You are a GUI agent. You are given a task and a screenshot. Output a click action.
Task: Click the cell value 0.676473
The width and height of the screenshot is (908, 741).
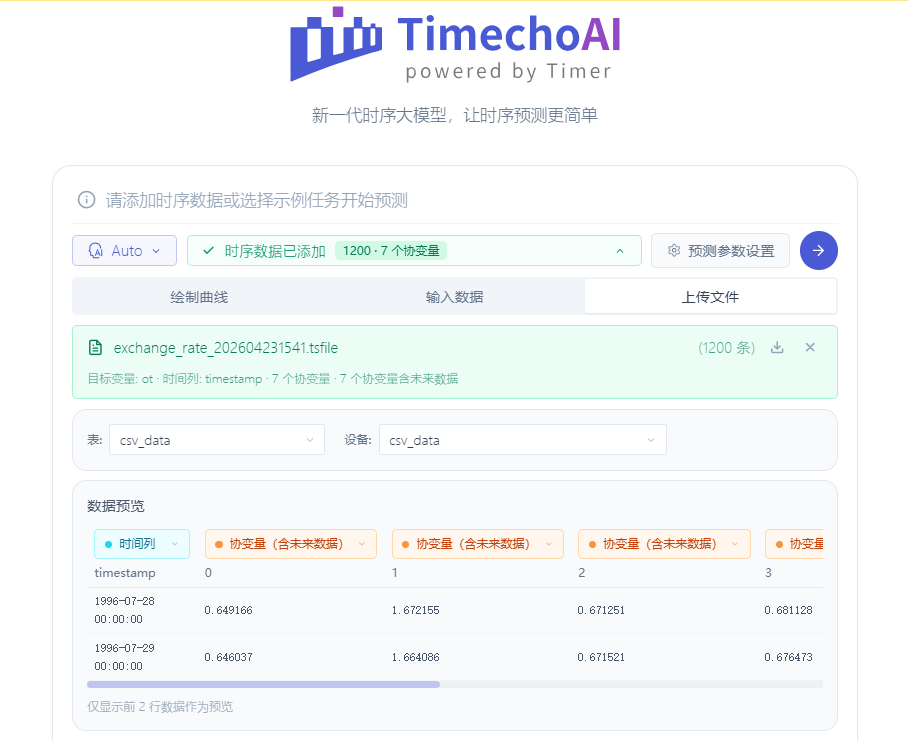pos(788,657)
